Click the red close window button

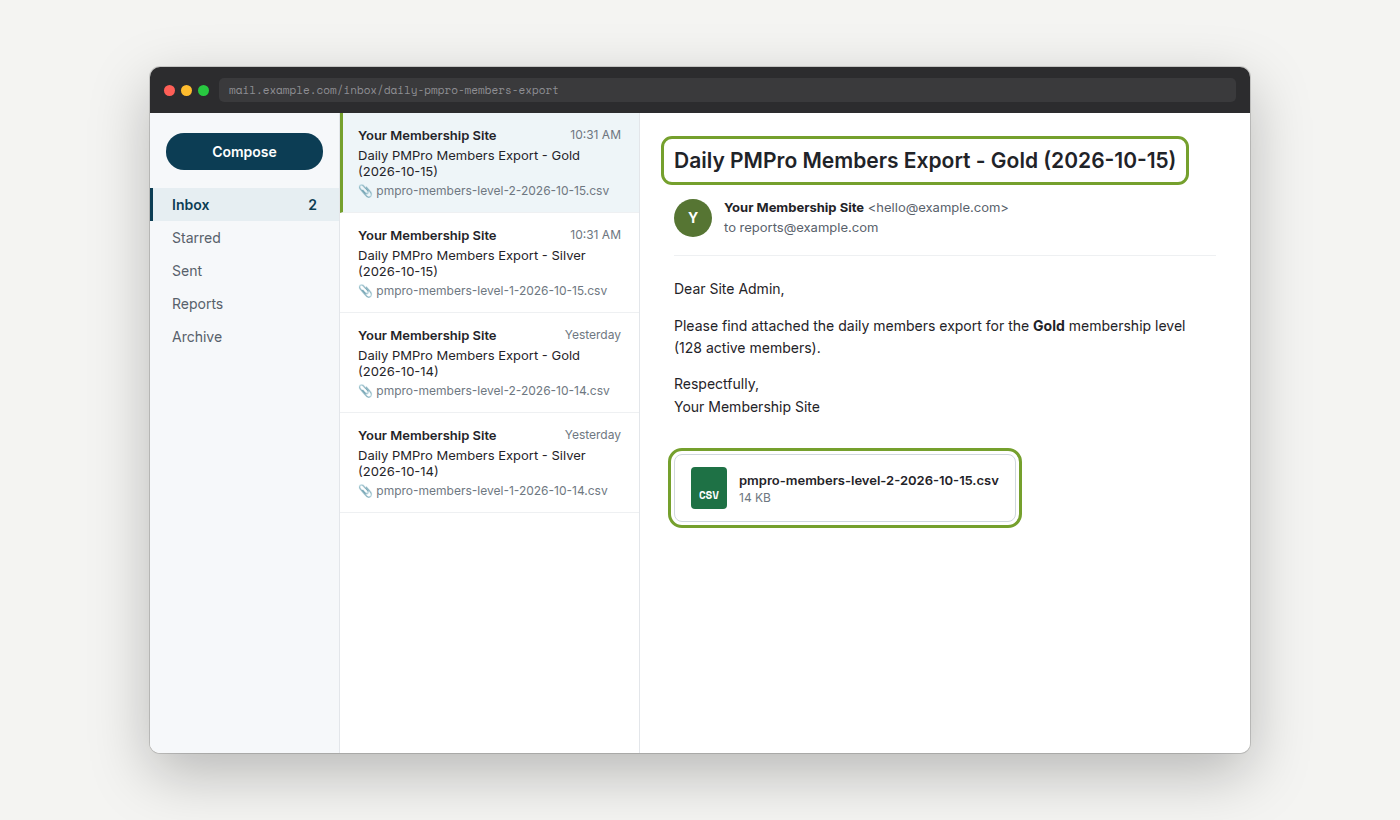[169, 90]
